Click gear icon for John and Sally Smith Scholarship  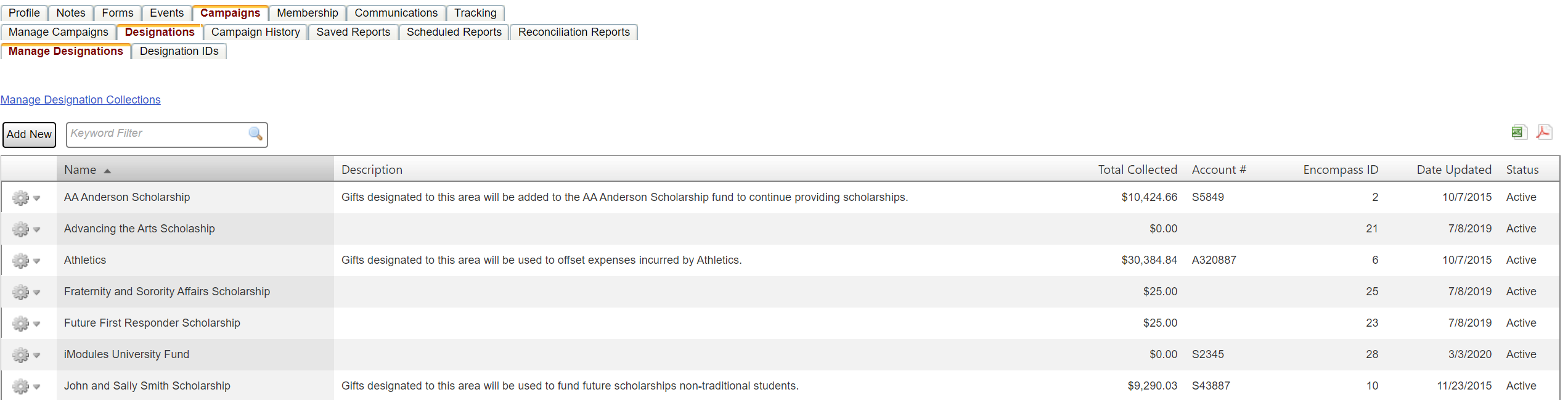click(x=21, y=386)
